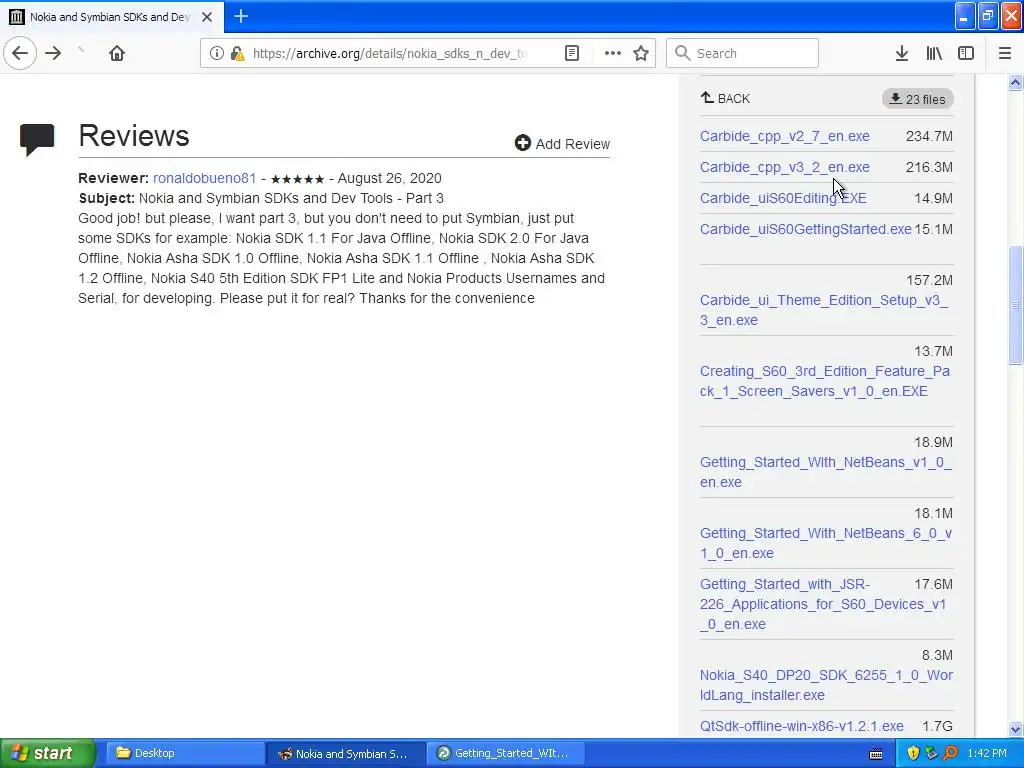Download Carbide_cpp_v2_7_en.exe

tap(784, 136)
